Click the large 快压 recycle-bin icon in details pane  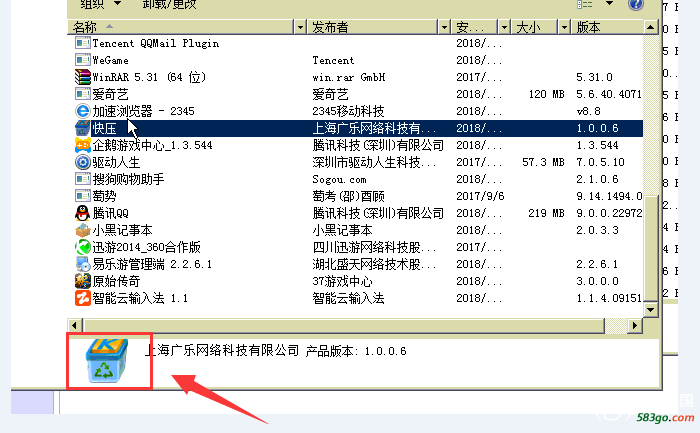point(107,361)
